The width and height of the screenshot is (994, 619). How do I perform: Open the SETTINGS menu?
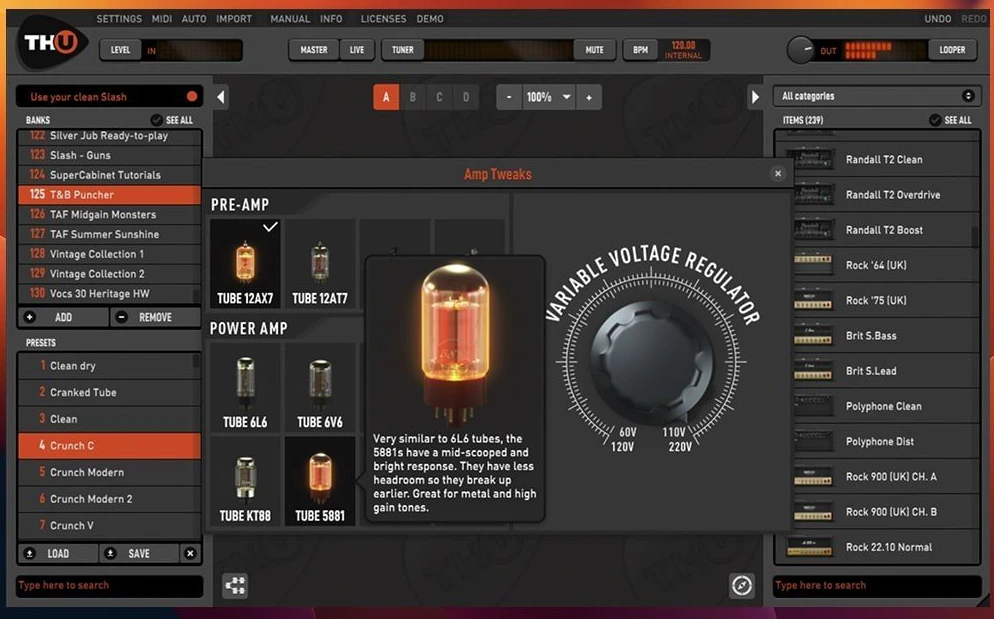pos(119,19)
